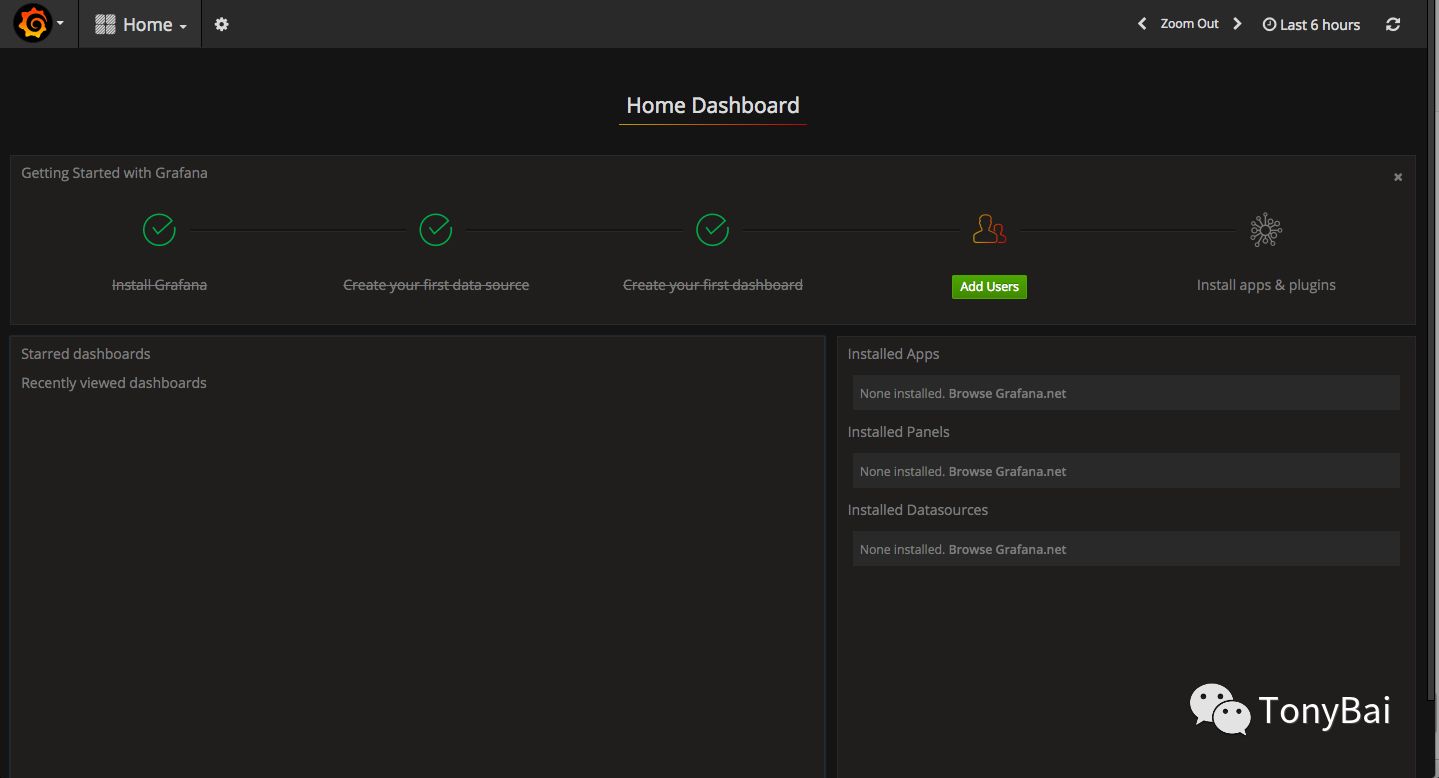Screen dimensions: 1439x778
Task: Click Create your first data source label
Action: point(436,285)
